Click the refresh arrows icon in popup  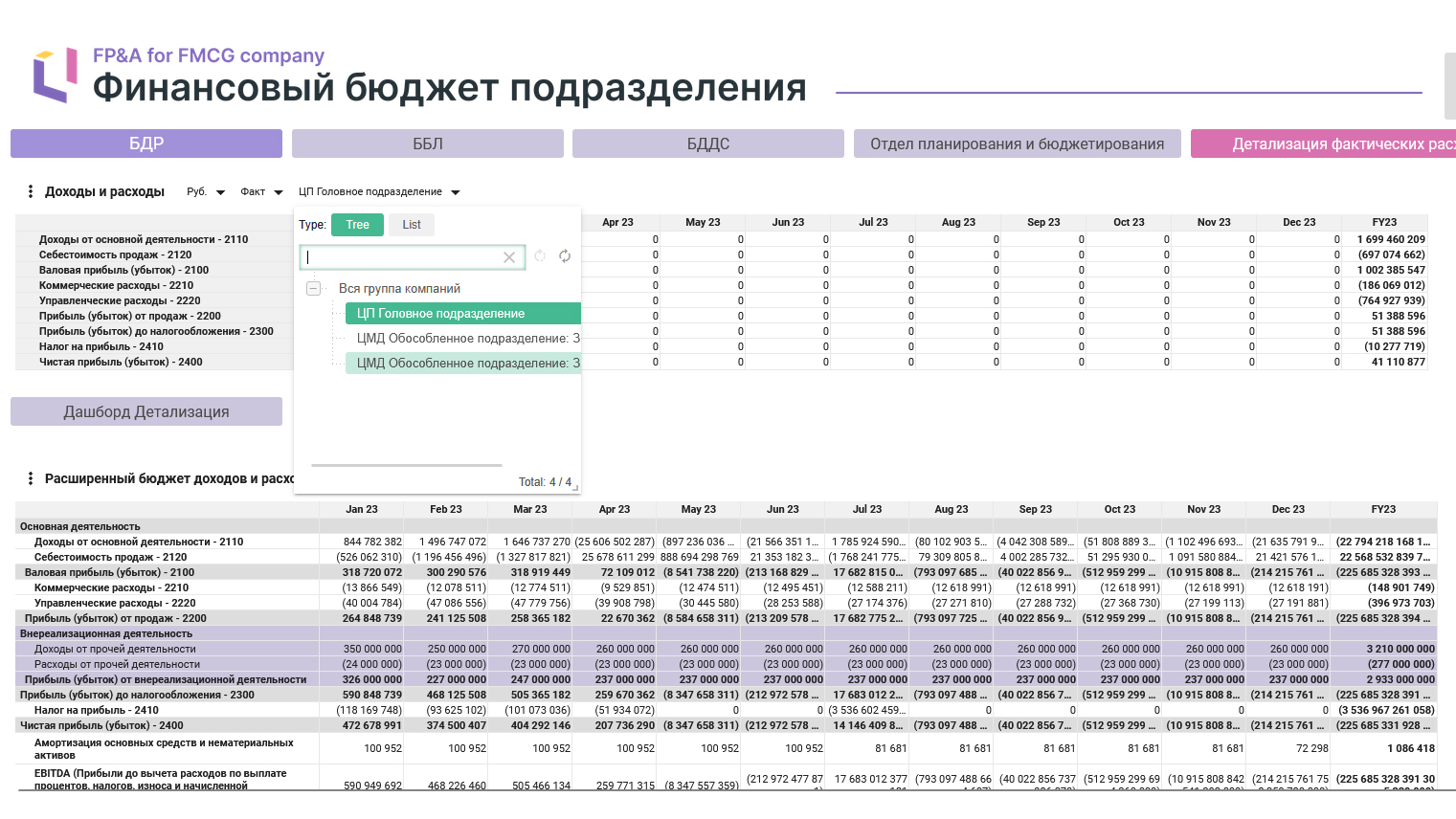tap(565, 256)
